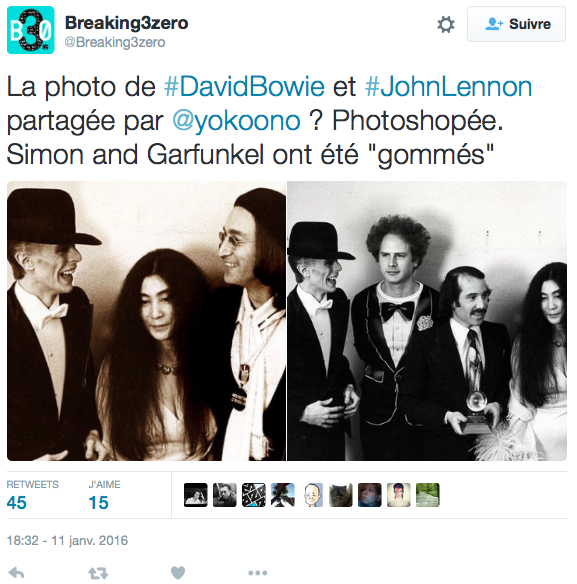Image resolution: width=577 pixels, height=584 pixels.
Task: Like the tweet with the heart icon
Action: [178, 572]
